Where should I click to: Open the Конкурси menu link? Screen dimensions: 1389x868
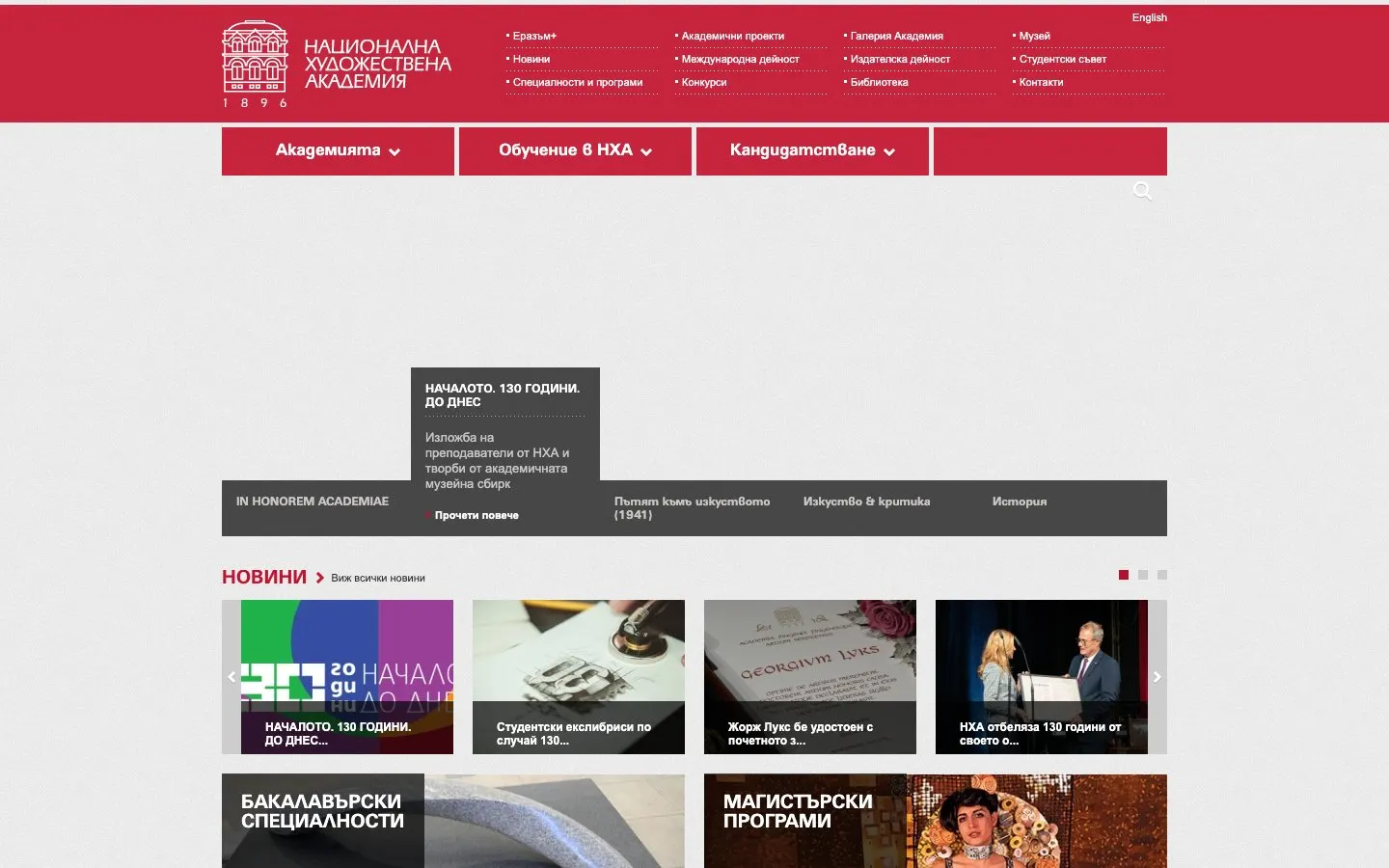704,83
